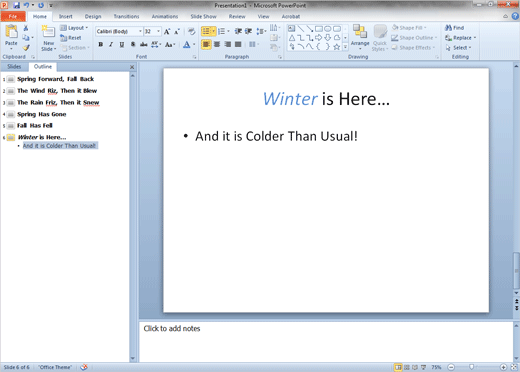Image resolution: width=520 pixels, height=372 pixels.
Task: Open the Layout dropdown
Action: pyautogui.click(x=74, y=28)
